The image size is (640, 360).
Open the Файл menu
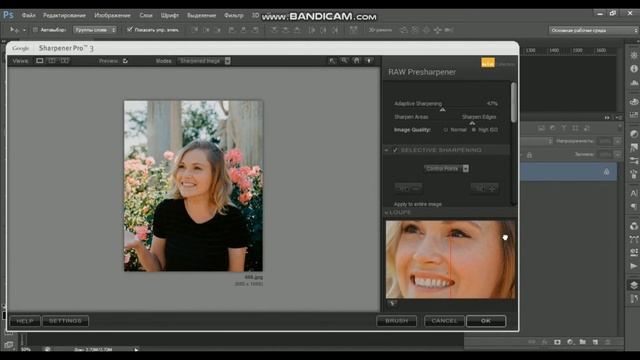tap(29, 16)
